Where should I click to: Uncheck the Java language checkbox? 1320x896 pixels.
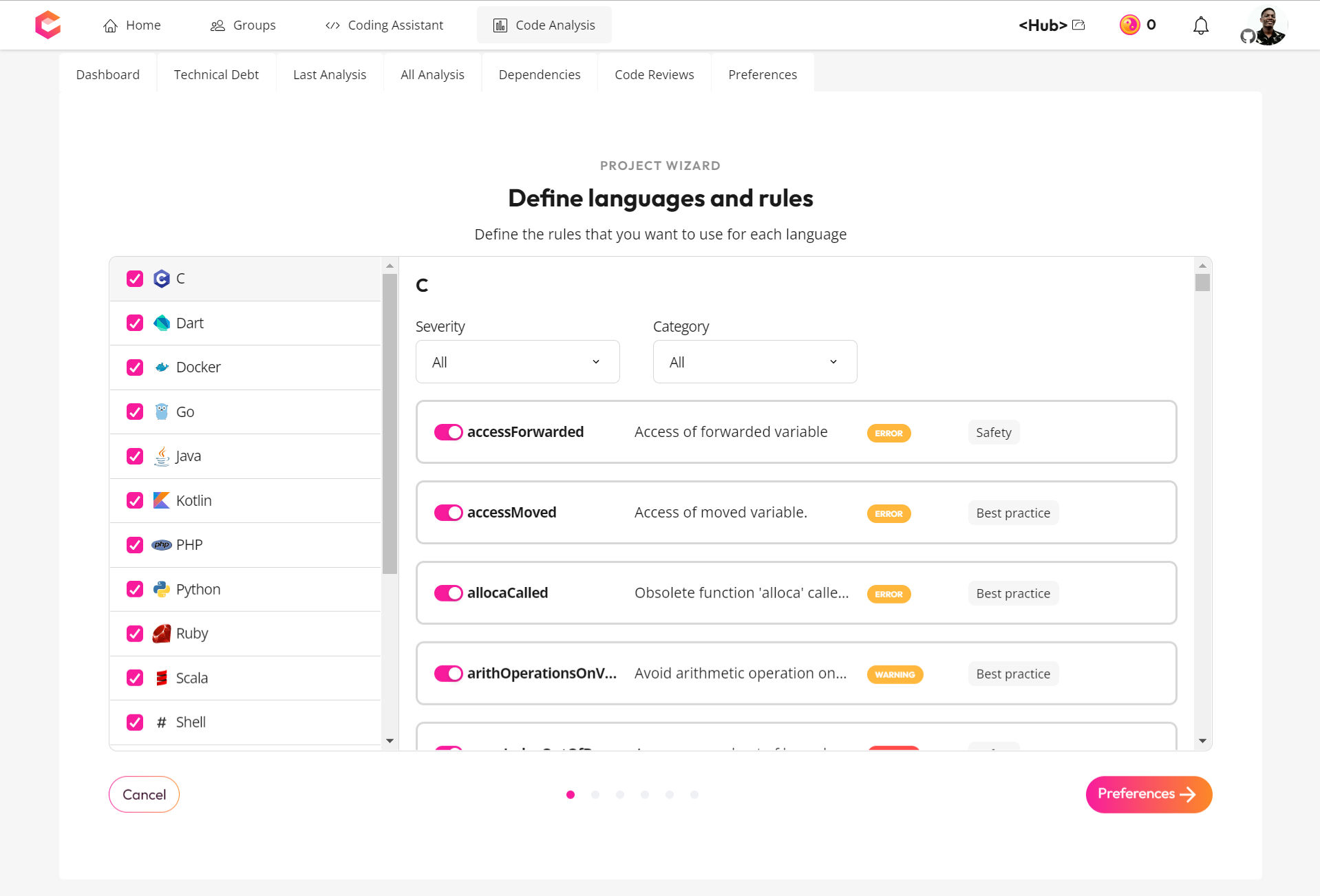134,456
